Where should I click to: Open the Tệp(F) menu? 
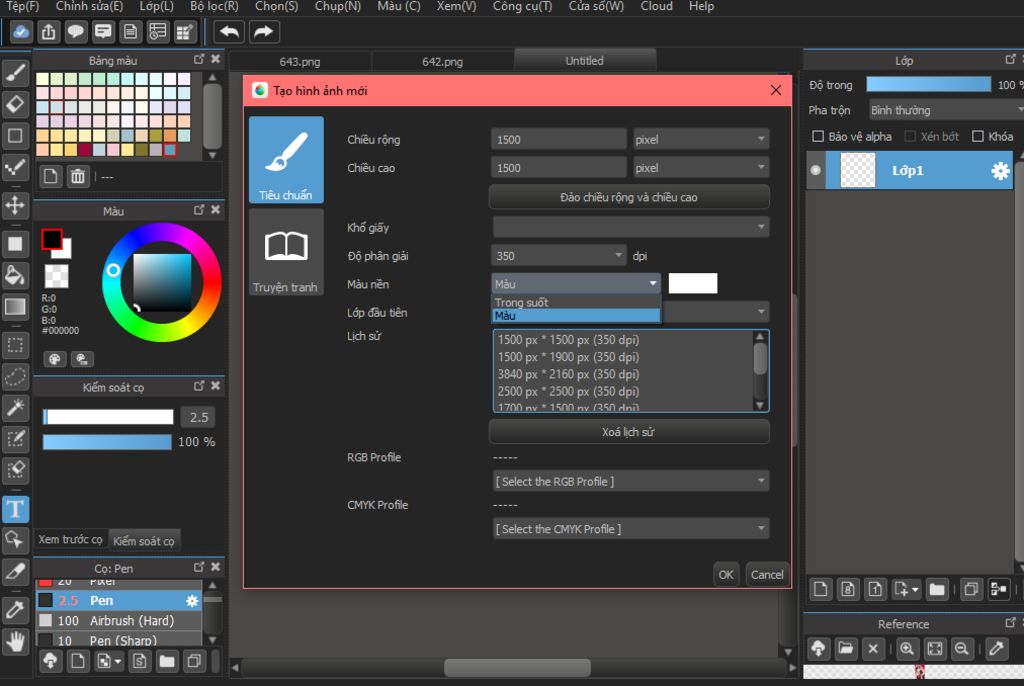23,7
